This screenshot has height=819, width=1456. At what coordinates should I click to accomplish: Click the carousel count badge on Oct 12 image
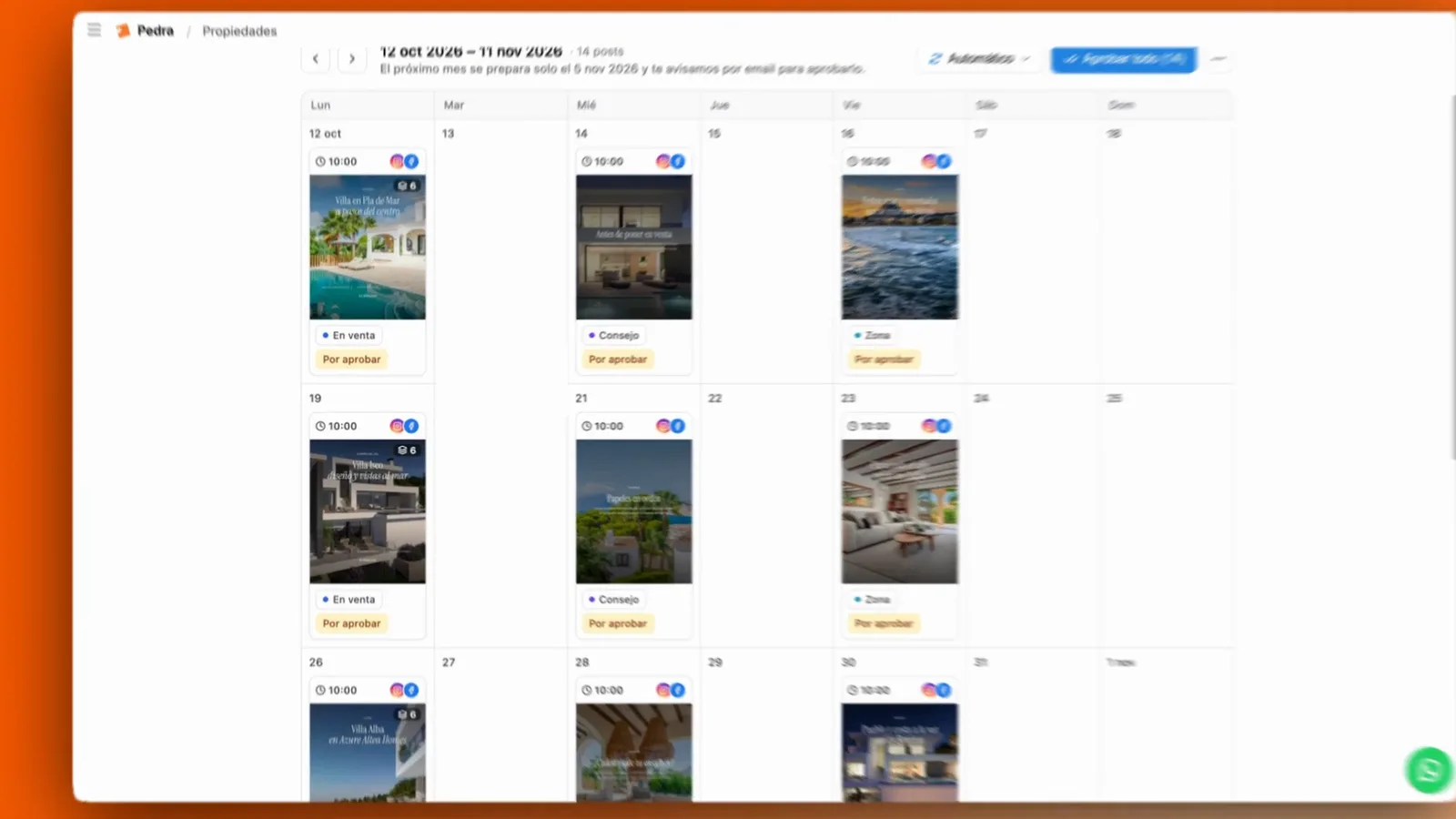tap(407, 186)
